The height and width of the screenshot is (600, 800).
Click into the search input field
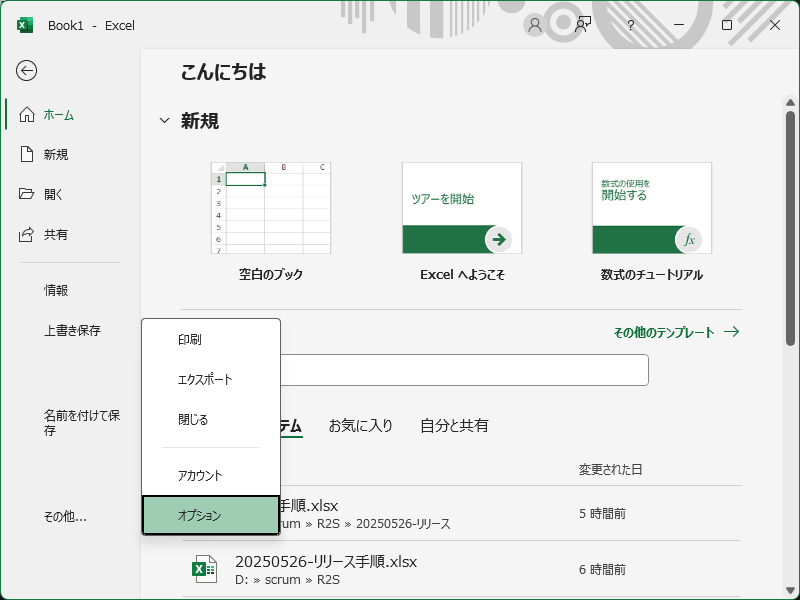click(464, 370)
